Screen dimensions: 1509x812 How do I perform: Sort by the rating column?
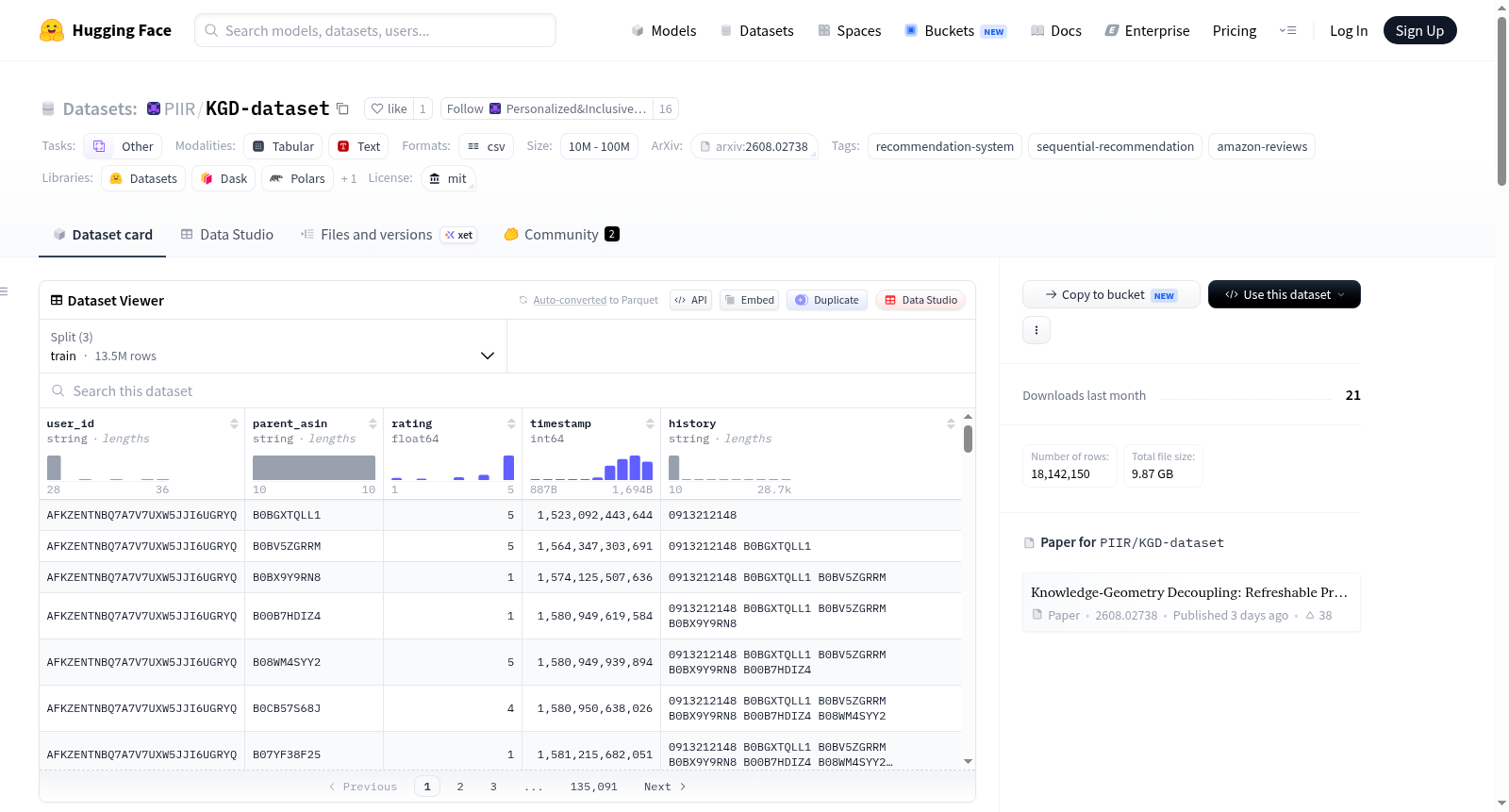pos(511,424)
